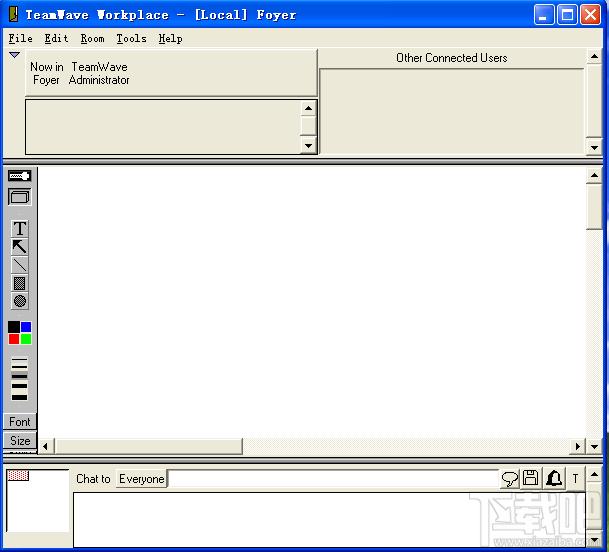Image resolution: width=609 pixels, height=552 pixels.
Task: Pick the red color swatch
Action: click(x=14, y=339)
